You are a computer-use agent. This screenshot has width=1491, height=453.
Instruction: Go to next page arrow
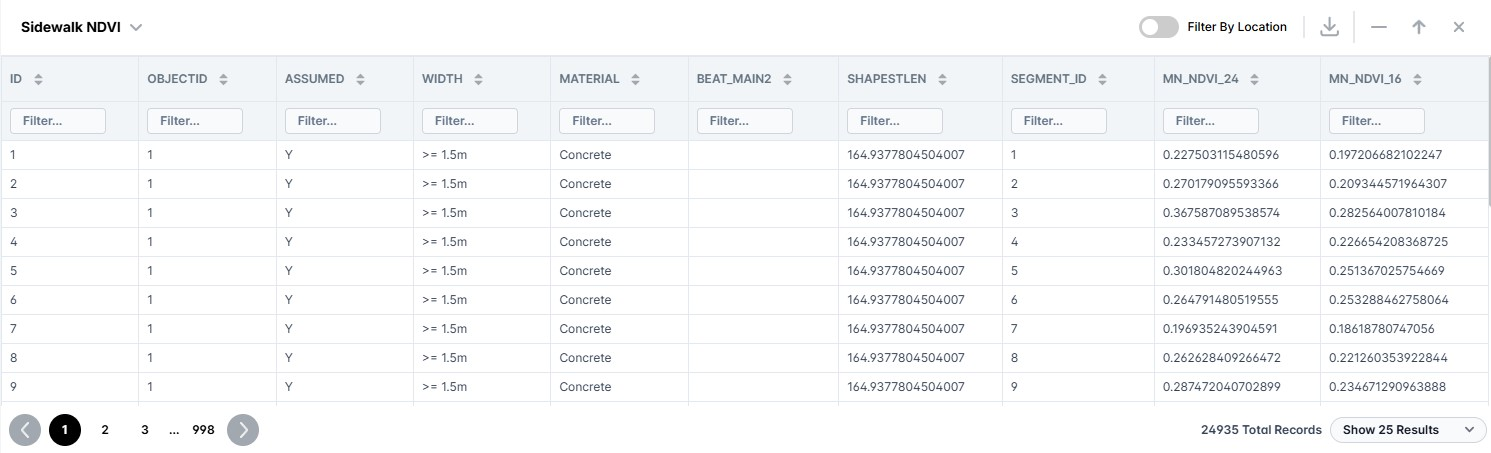[x=243, y=430]
